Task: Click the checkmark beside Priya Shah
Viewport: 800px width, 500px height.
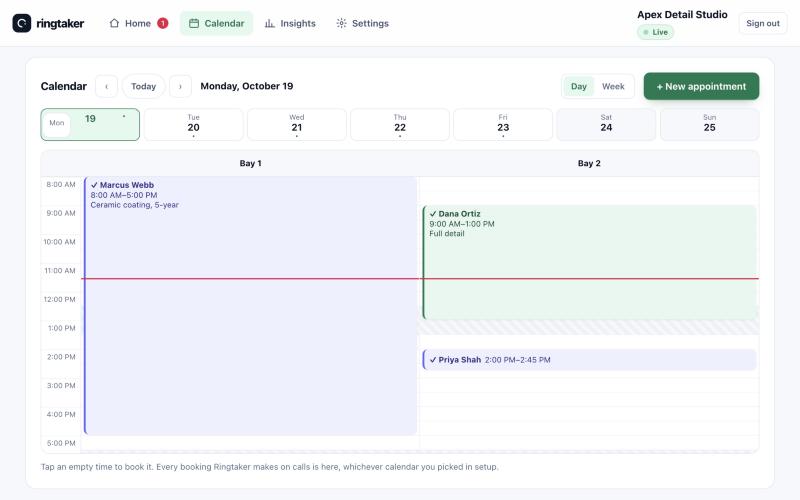Action: point(433,360)
